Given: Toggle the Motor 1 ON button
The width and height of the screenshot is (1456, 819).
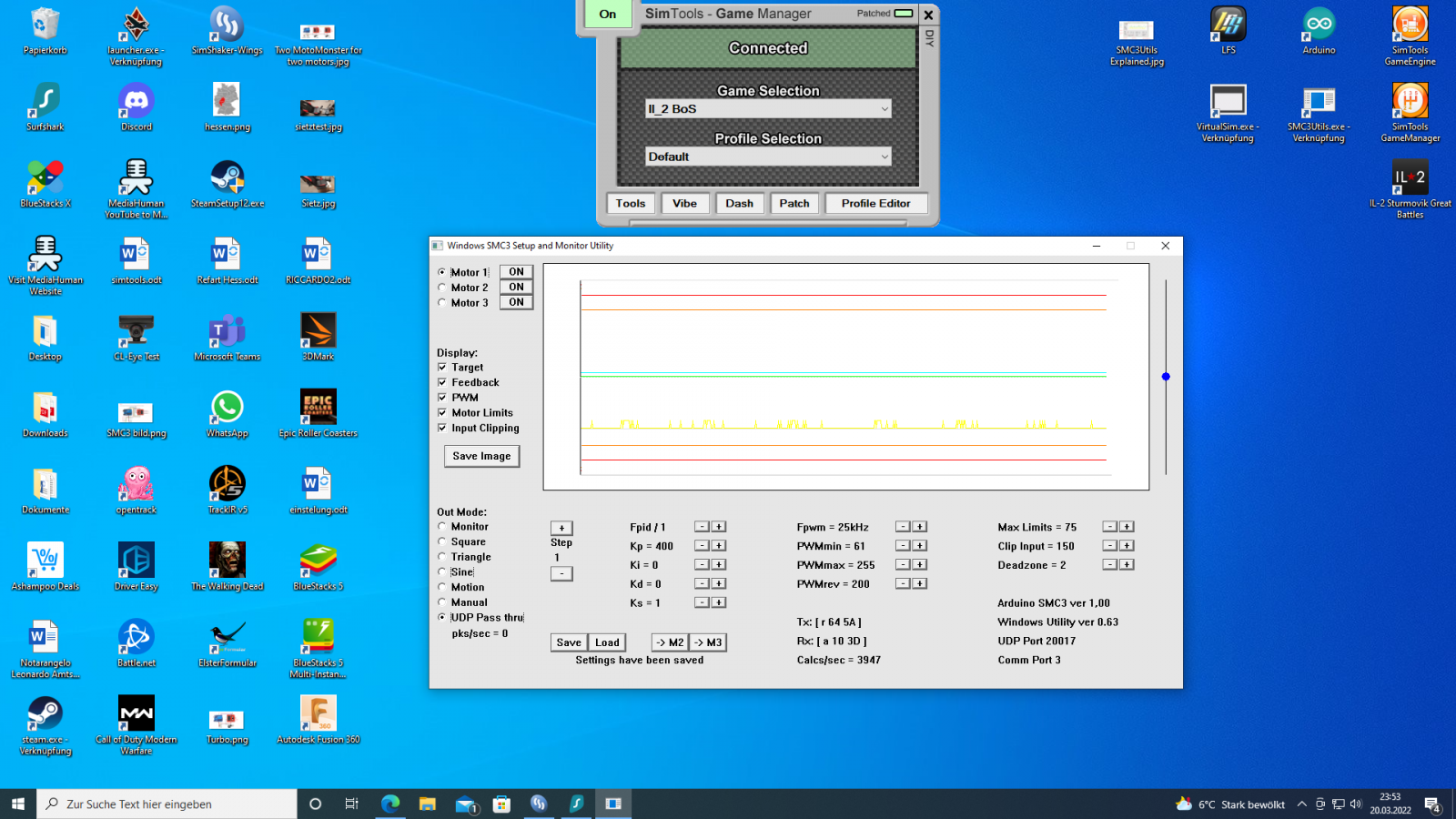Looking at the screenshot, I should click(x=516, y=272).
